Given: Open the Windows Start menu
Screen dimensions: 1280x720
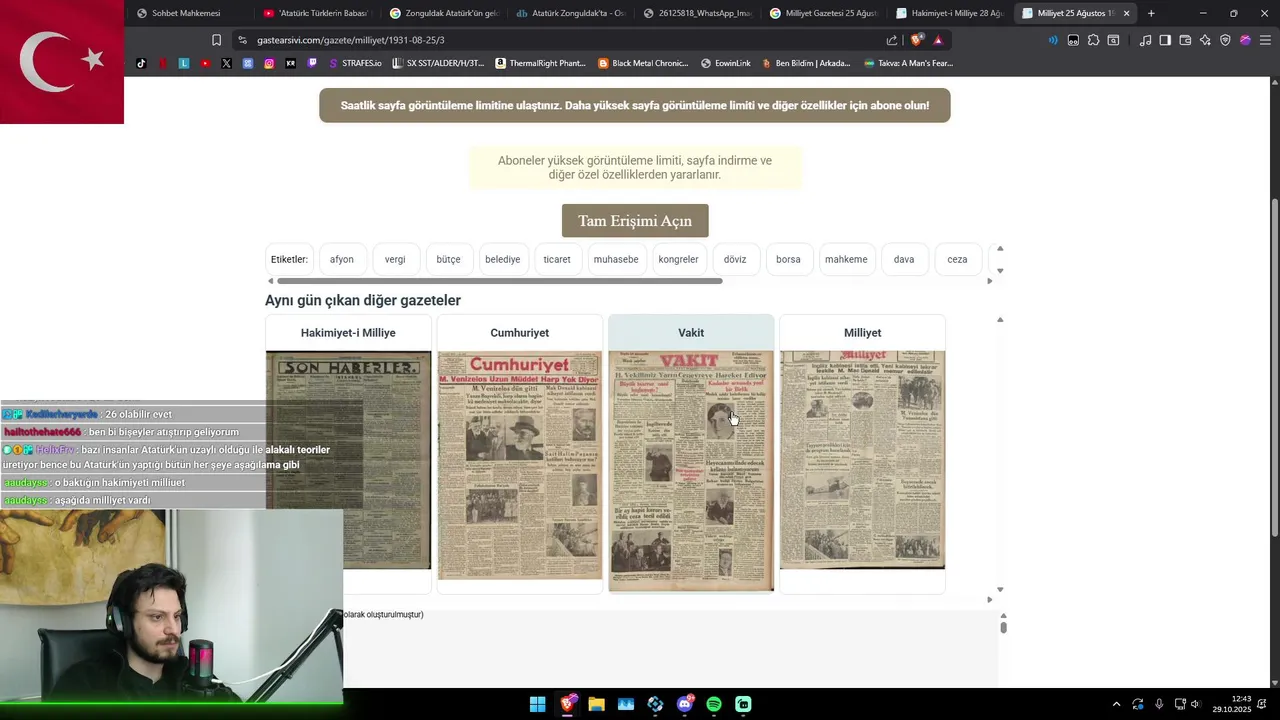Looking at the screenshot, I should tap(538, 704).
